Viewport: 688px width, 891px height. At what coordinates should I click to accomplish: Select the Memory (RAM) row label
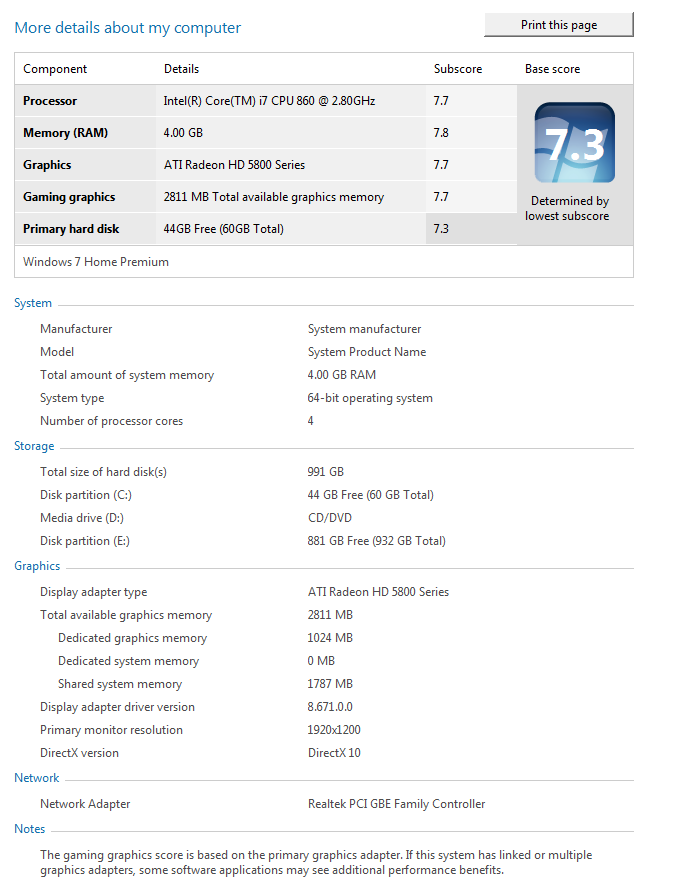click(x=65, y=132)
